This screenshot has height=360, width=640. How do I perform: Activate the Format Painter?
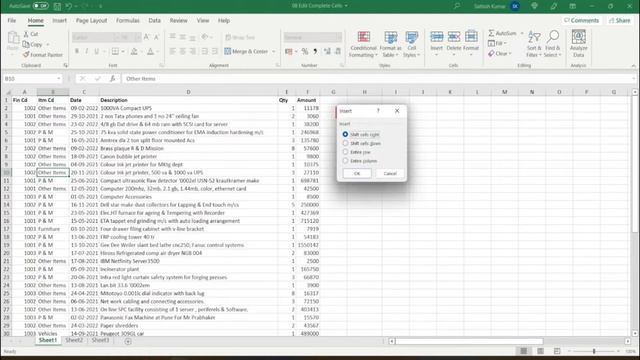tap(43, 55)
